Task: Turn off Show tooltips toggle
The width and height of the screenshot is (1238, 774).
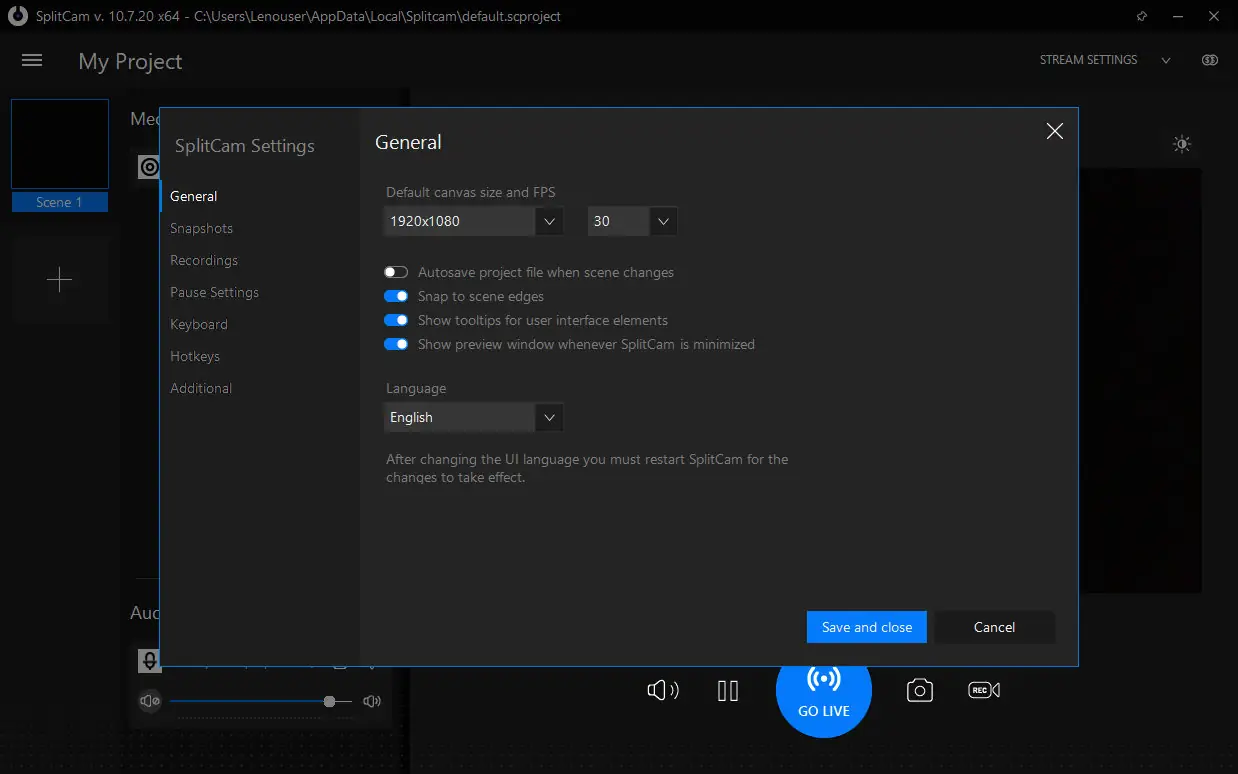Action: pos(396,320)
